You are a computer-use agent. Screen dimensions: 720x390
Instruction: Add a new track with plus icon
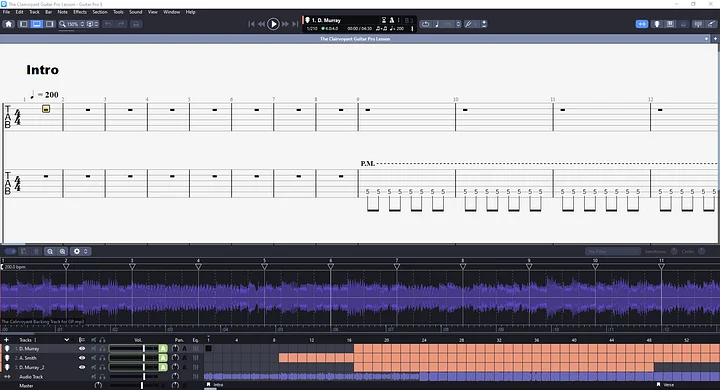pyautogui.click(x=6, y=340)
